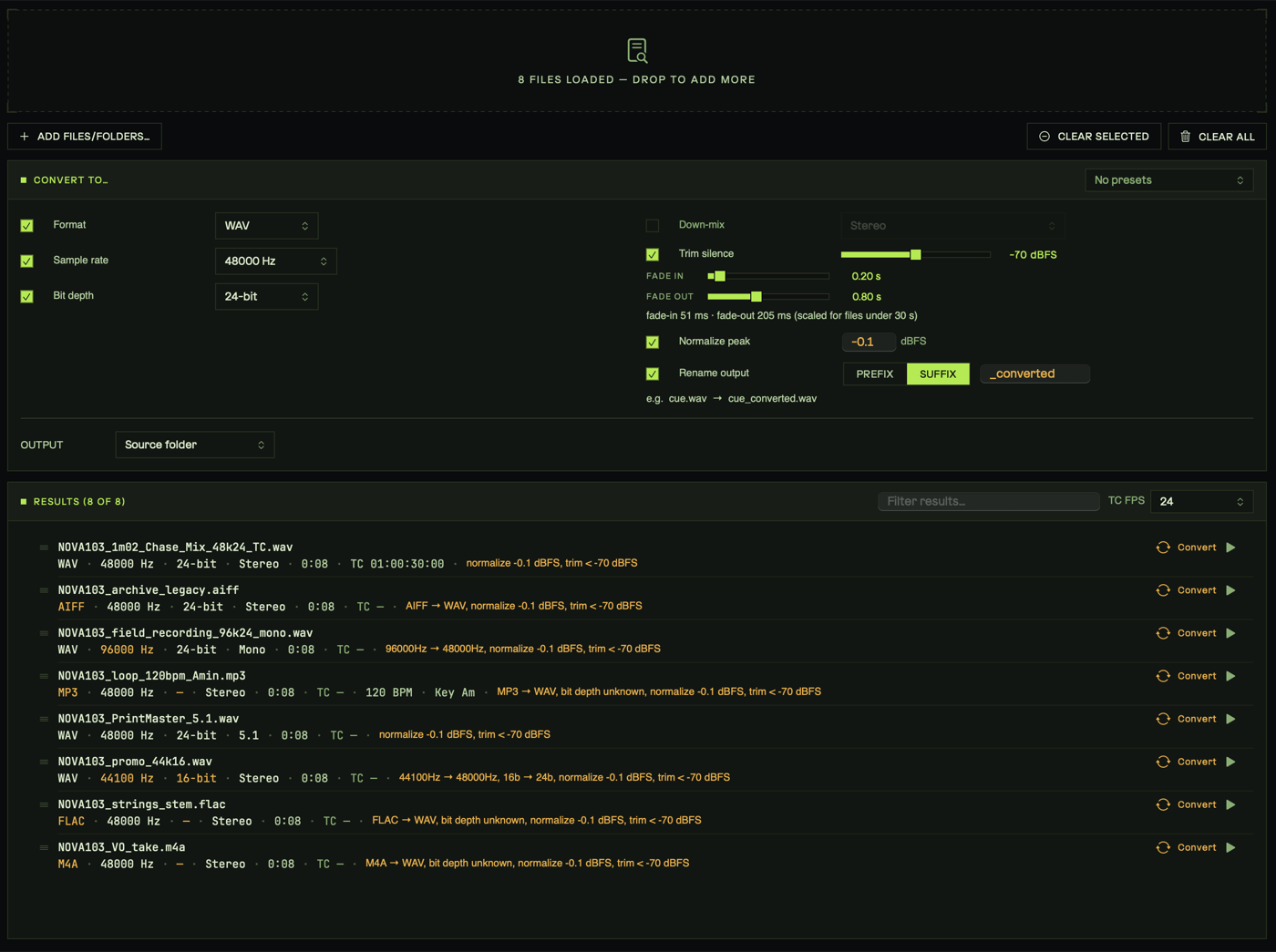This screenshot has height=952, width=1276.
Task: Convert NOVA103_promo_44k16.wav
Action: coord(1197,762)
